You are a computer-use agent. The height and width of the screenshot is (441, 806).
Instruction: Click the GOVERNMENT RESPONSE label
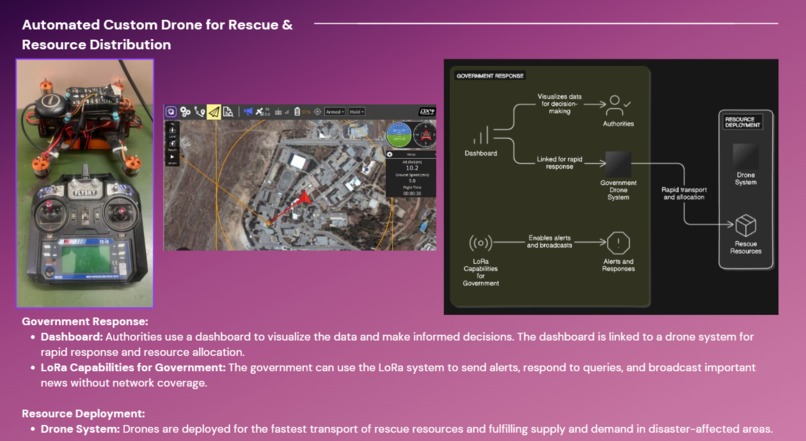coord(490,76)
